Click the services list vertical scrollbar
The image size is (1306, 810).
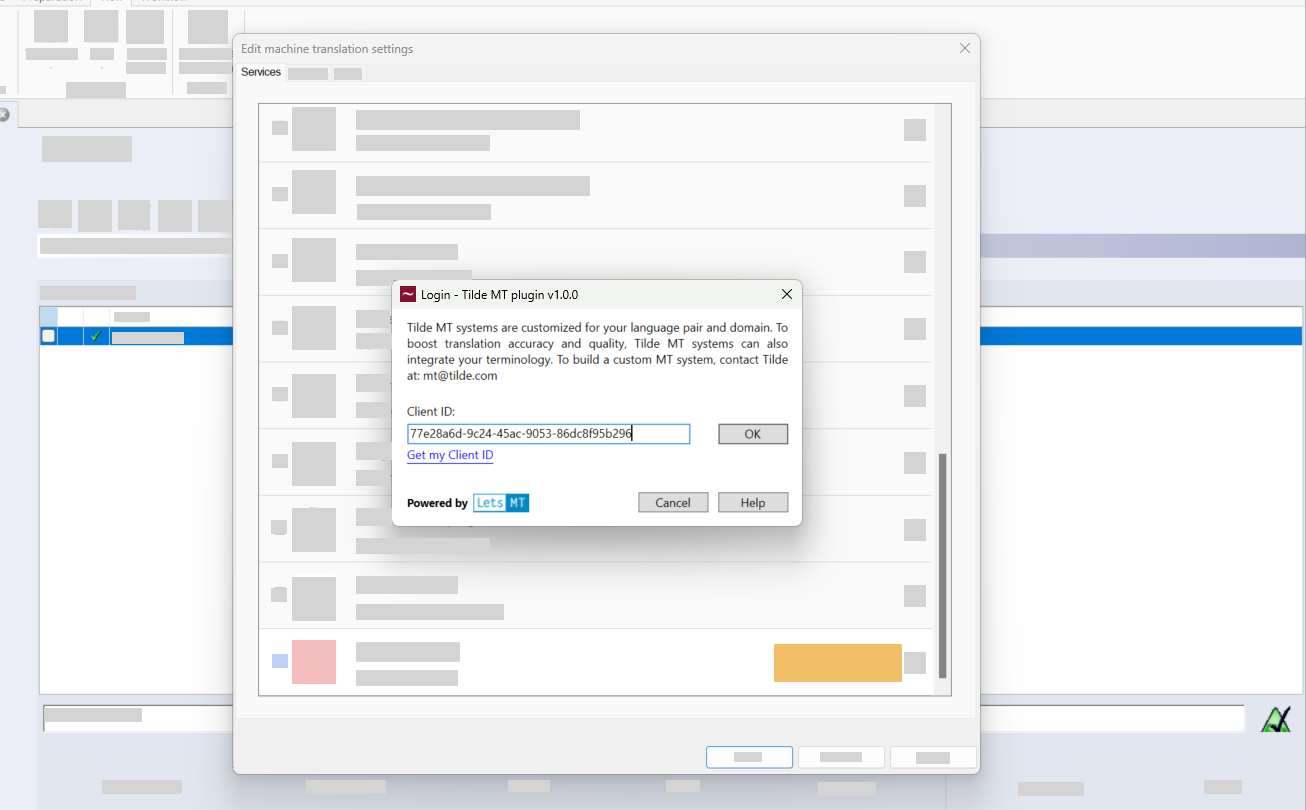[x=941, y=565]
